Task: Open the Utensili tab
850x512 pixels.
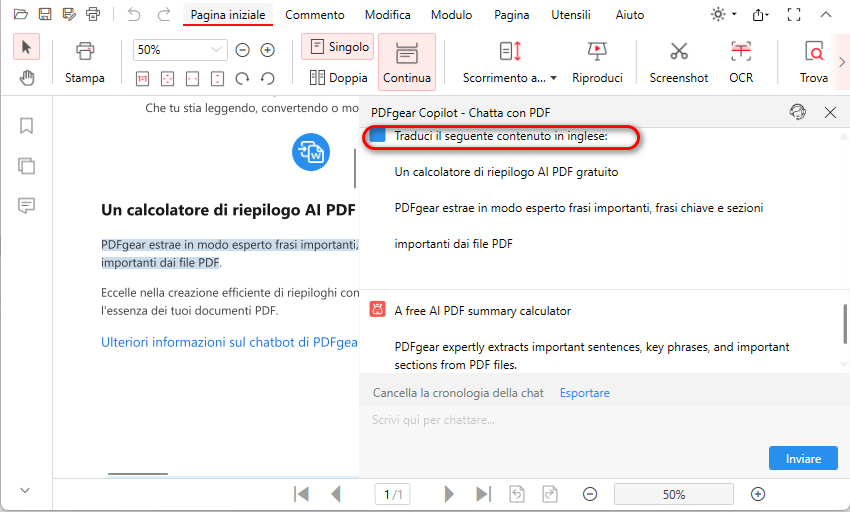Action: (571, 15)
